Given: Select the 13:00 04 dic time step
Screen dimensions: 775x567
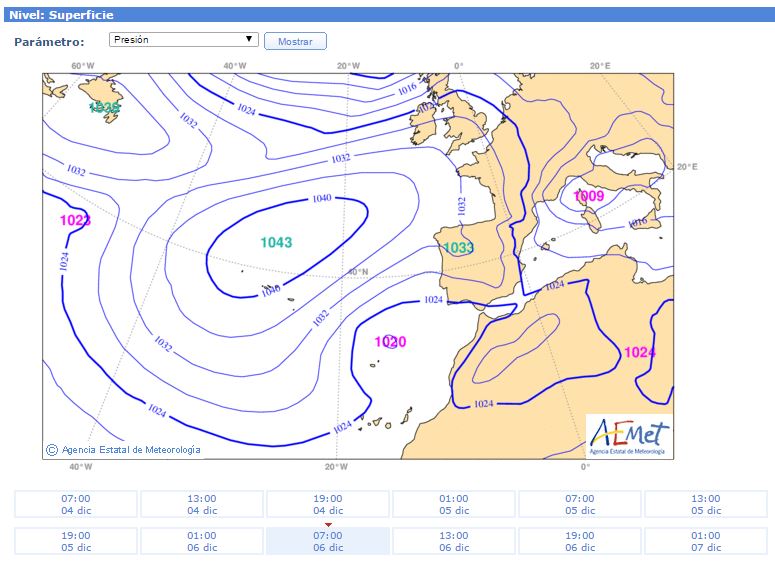Looking at the screenshot, I should [202, 504].
